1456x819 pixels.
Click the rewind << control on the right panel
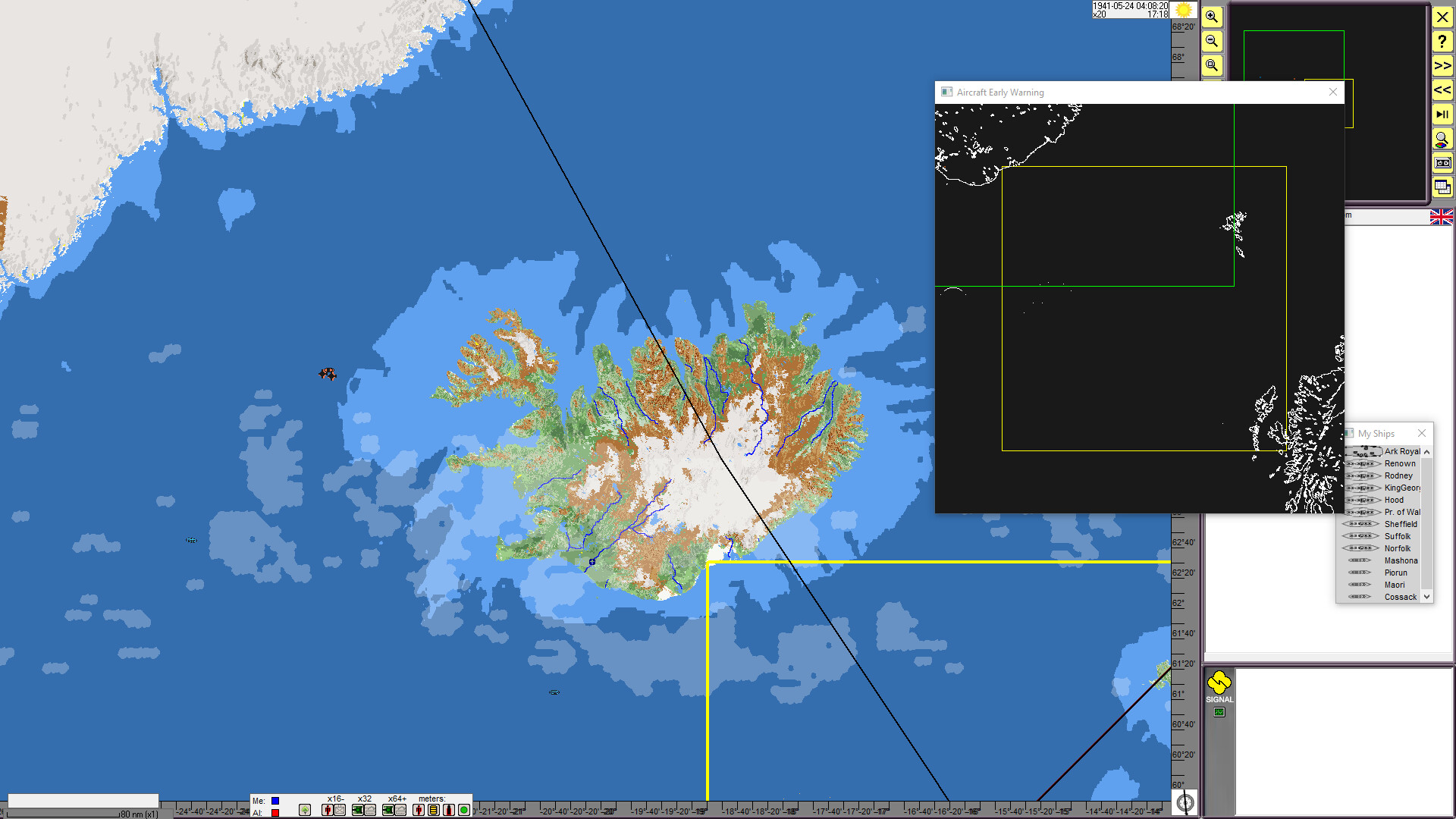1442,90
